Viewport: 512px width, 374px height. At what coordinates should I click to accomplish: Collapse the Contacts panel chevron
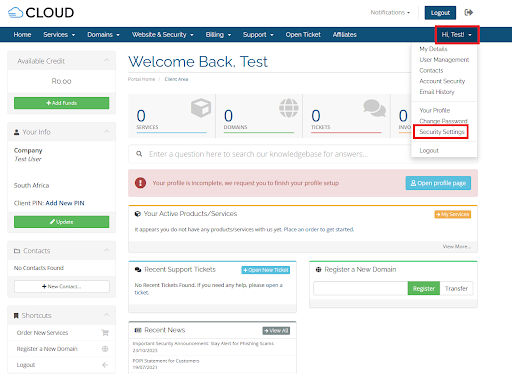click(x=106, y=250)
